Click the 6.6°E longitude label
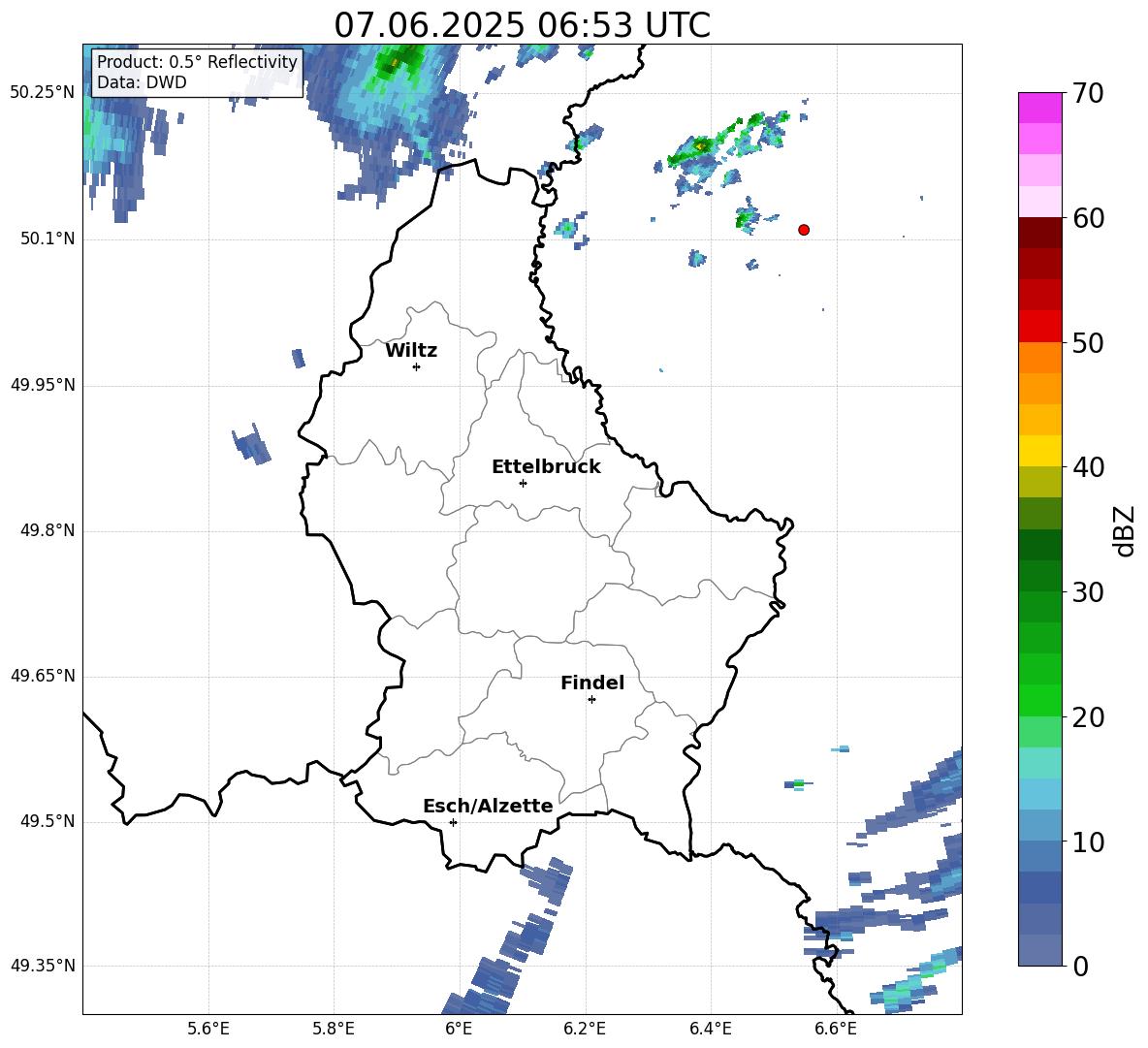Screen dimensions: 1148x1048 coord(836,1029)
